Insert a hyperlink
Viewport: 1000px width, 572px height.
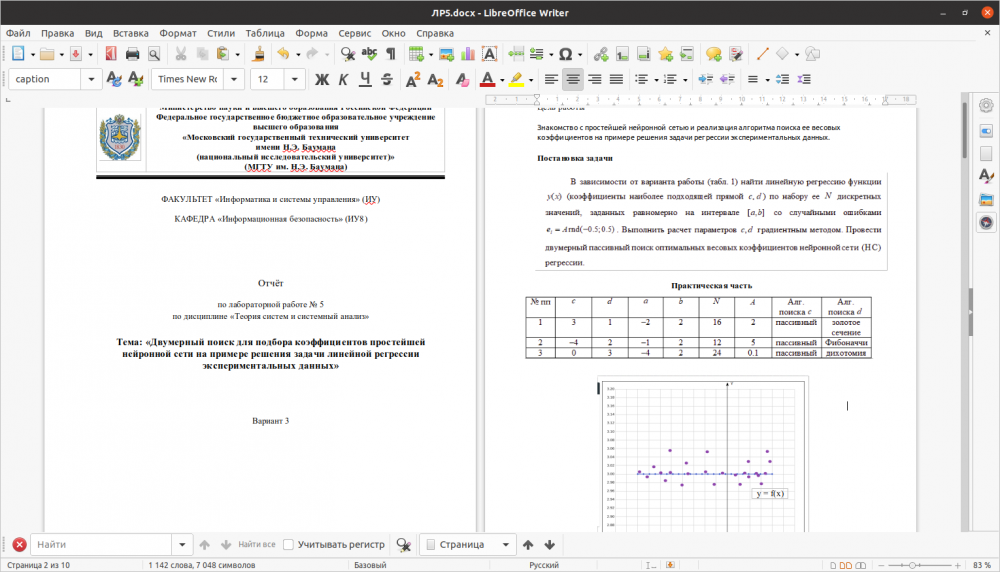click(601, 54)
